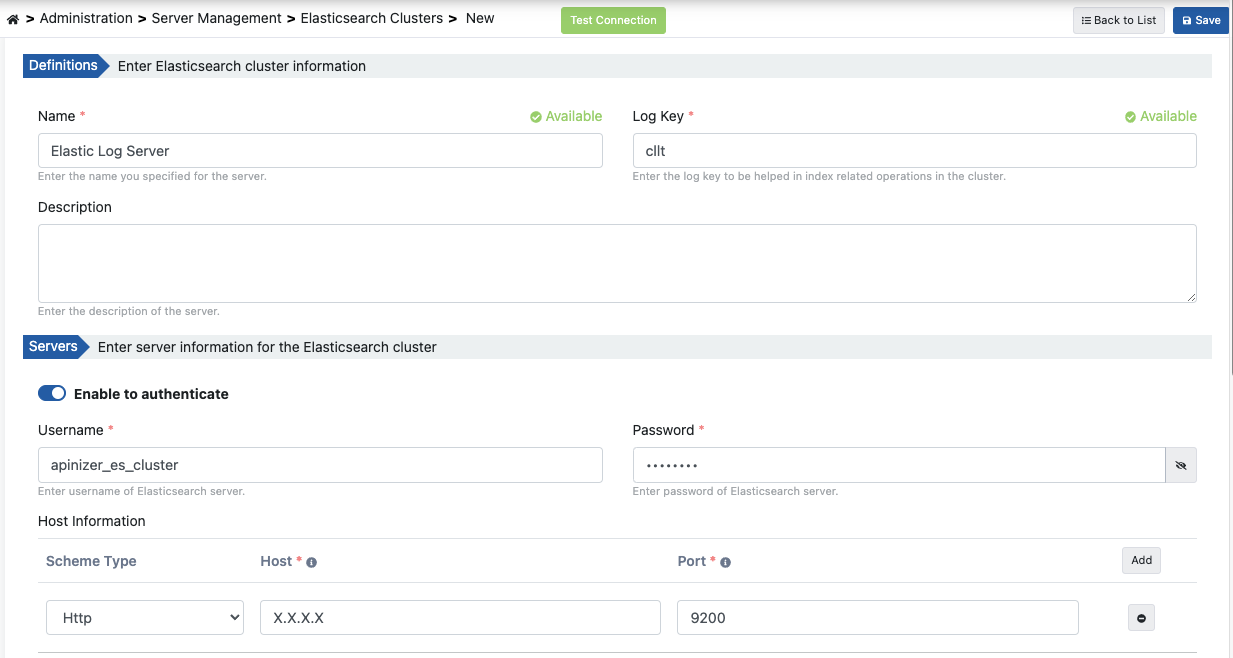This screenshot has height=658, width=1233.
Task: Click the home icon in breadcrumb
Action: (x=13, y=20)
